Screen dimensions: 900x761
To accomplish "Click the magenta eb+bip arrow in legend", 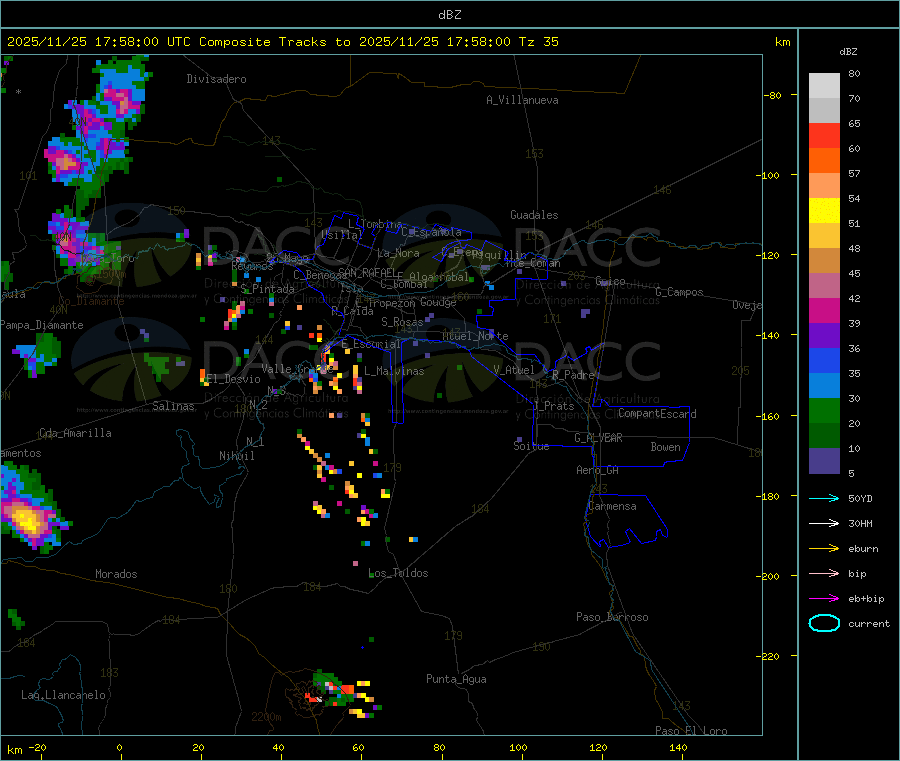I will click(x=824, y=599).
